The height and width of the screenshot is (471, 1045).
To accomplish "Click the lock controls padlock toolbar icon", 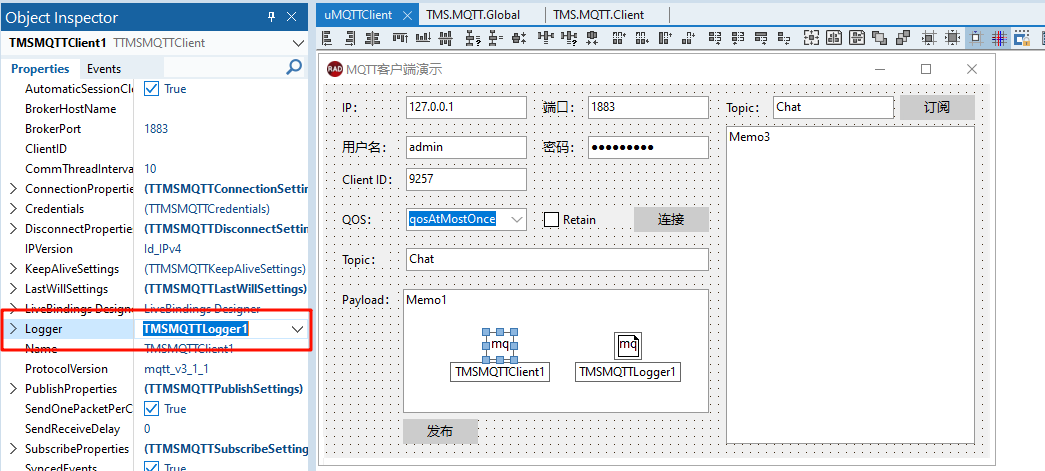I will pos(1022,38).
